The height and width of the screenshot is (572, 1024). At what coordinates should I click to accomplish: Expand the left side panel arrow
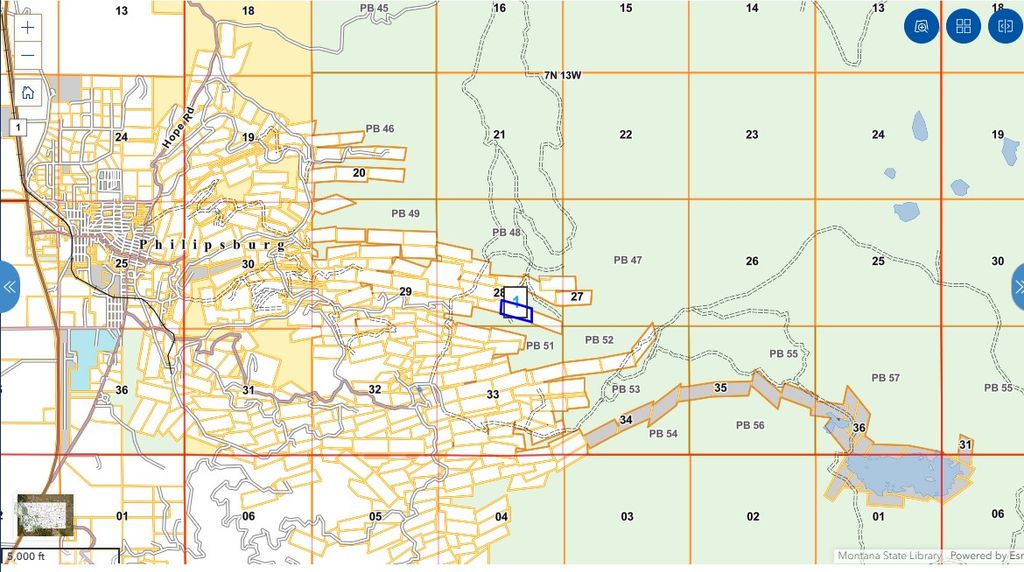point(9,287)
